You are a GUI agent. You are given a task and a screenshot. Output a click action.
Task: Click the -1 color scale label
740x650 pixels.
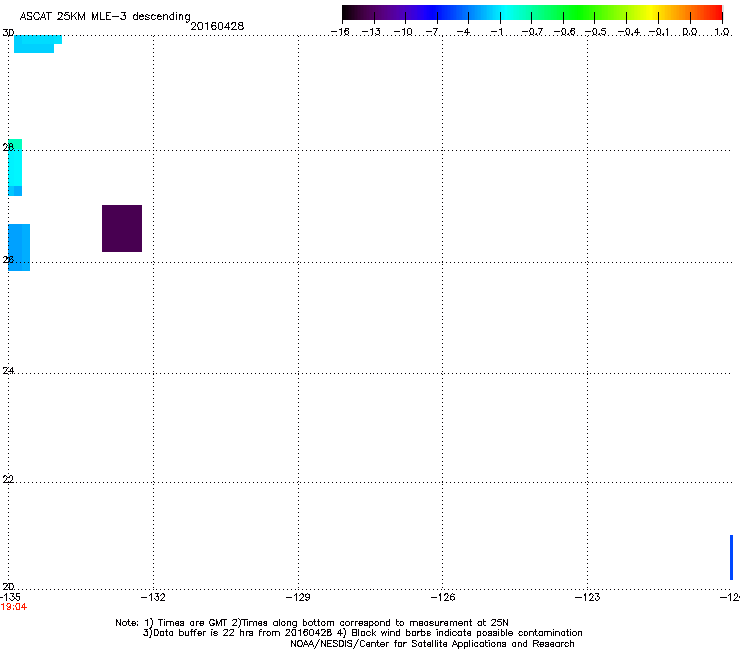(x=496, y=32)
